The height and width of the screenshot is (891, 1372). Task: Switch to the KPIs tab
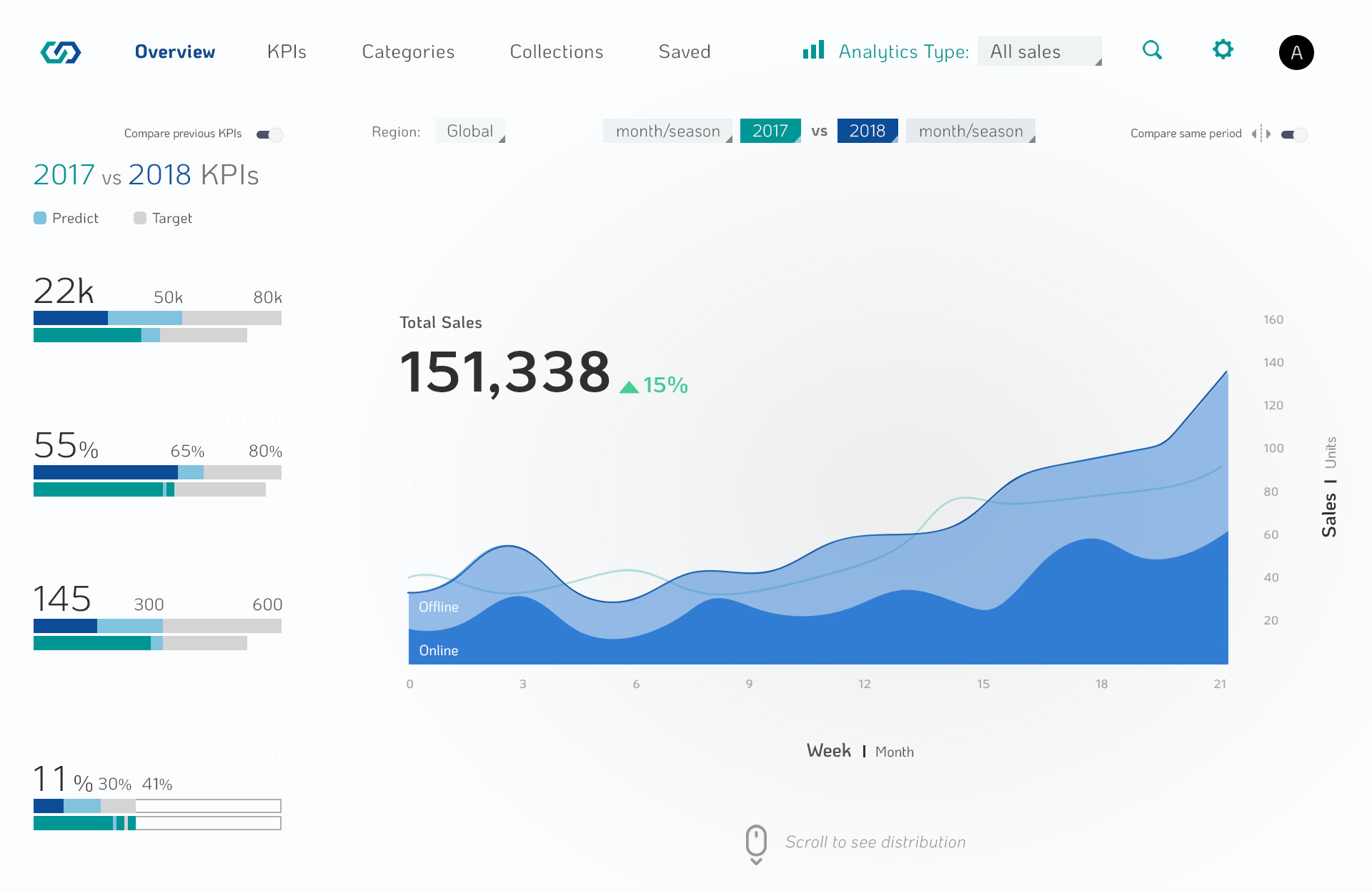287,52
